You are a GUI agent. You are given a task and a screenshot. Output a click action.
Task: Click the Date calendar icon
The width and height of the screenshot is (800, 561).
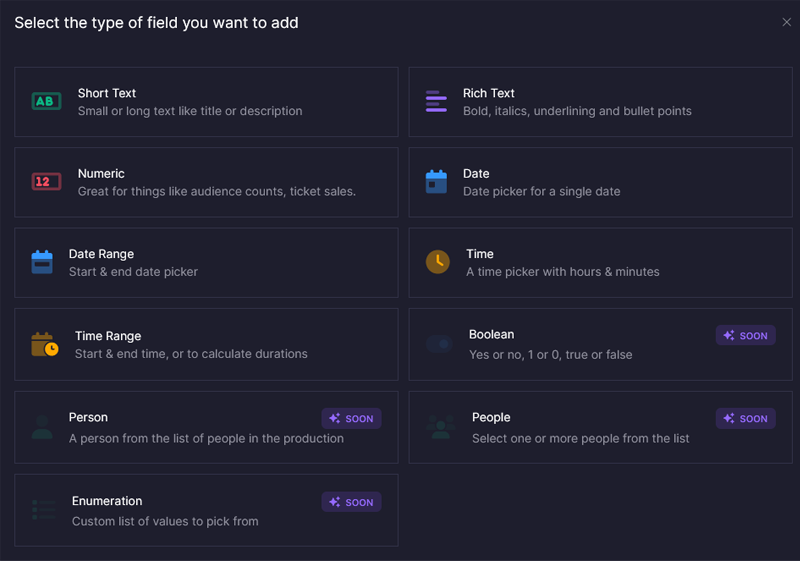436,181
